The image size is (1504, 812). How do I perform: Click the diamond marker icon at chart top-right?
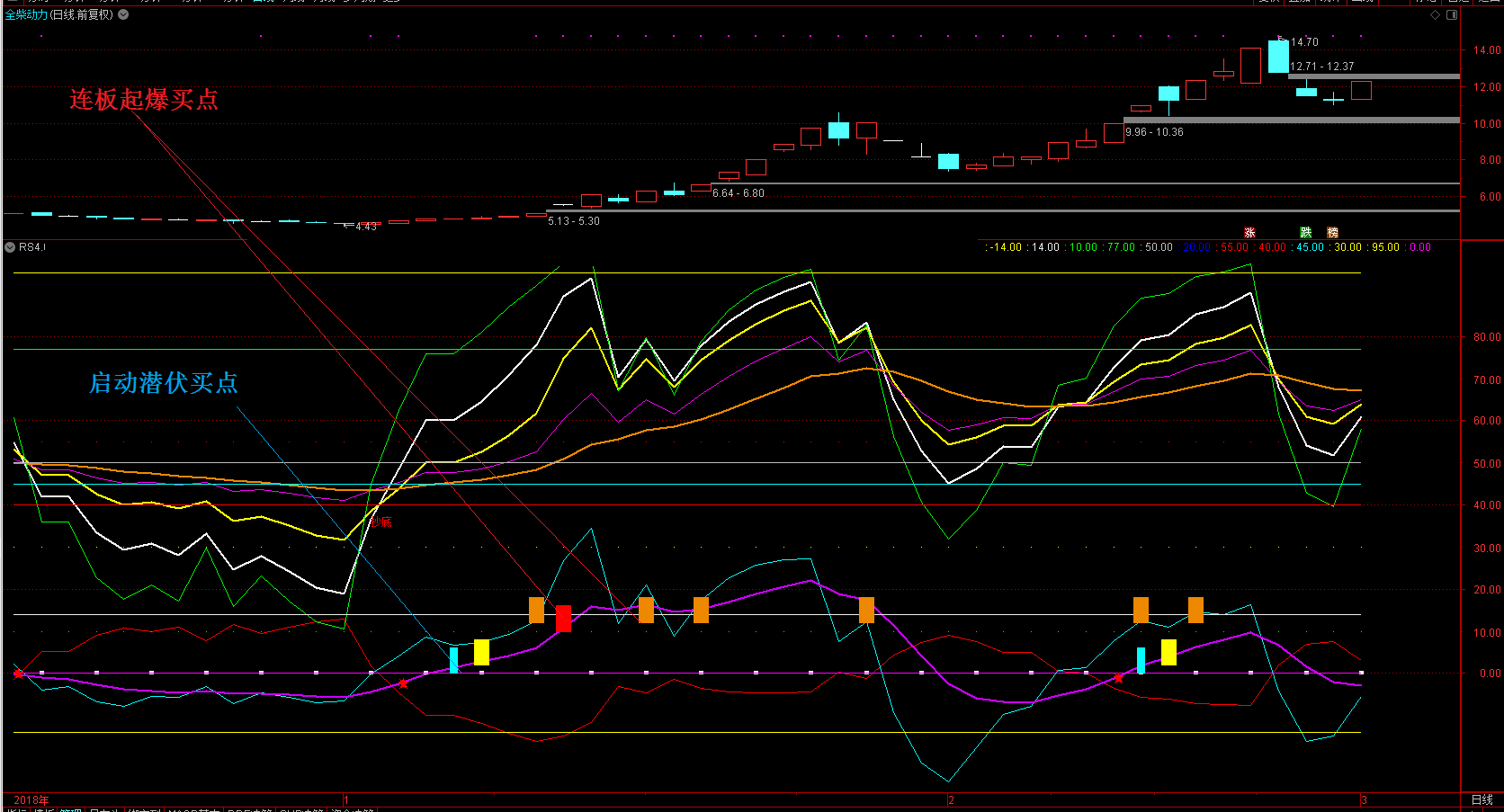[1436, 14]
